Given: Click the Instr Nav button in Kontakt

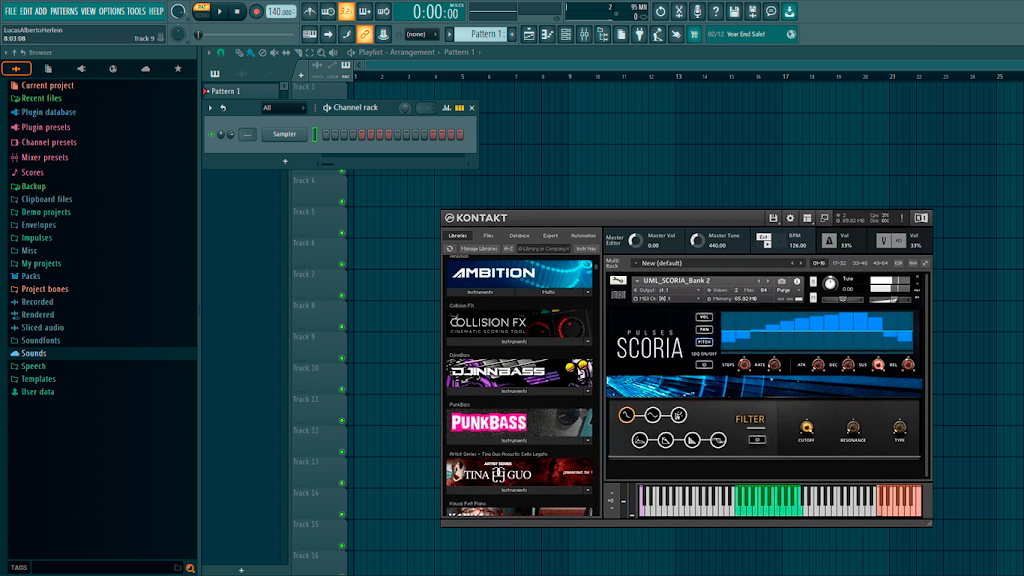Looking at the screenshot, I should click(586, 249).
